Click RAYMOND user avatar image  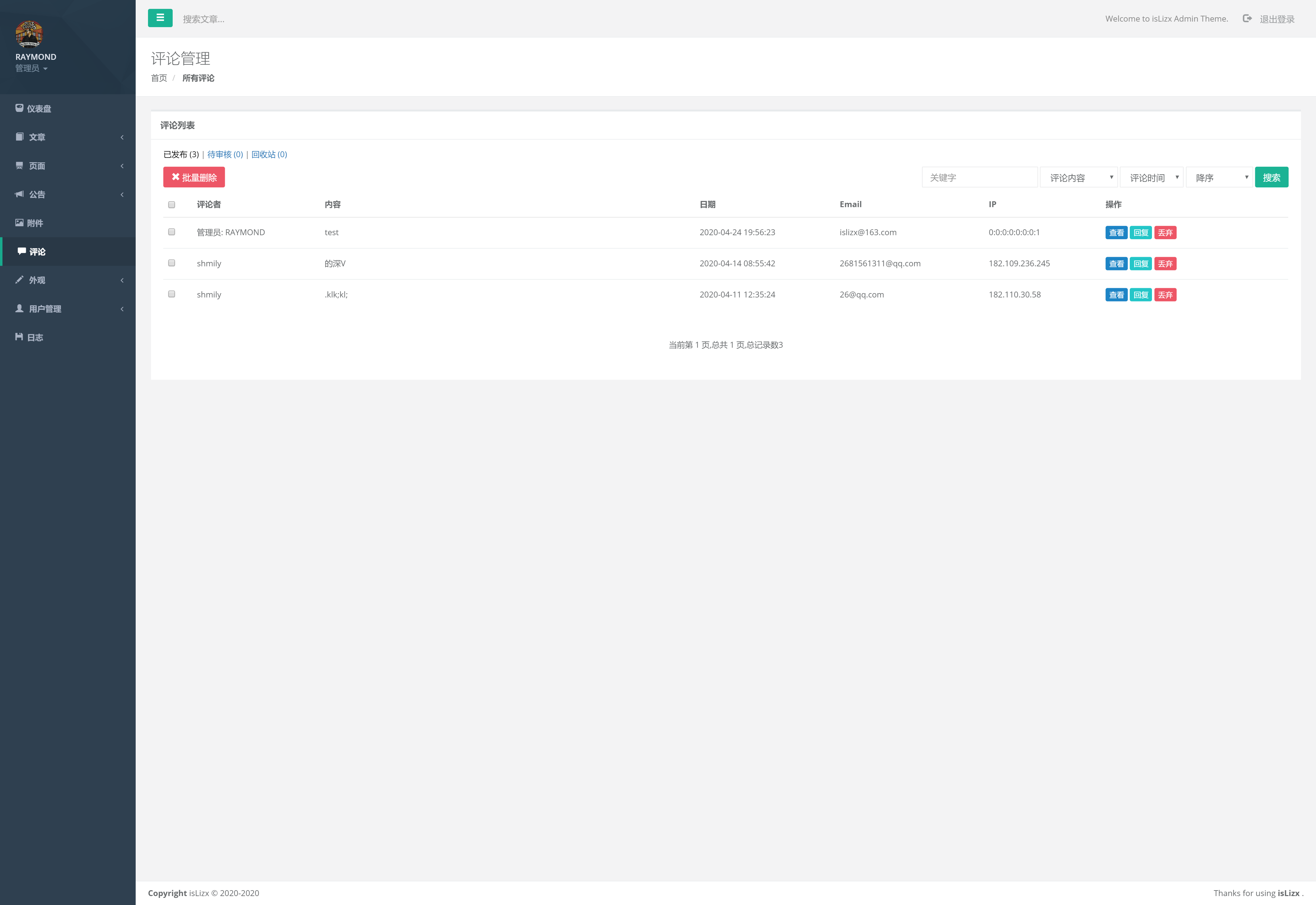pyautogui.click(x=29, y=34)
